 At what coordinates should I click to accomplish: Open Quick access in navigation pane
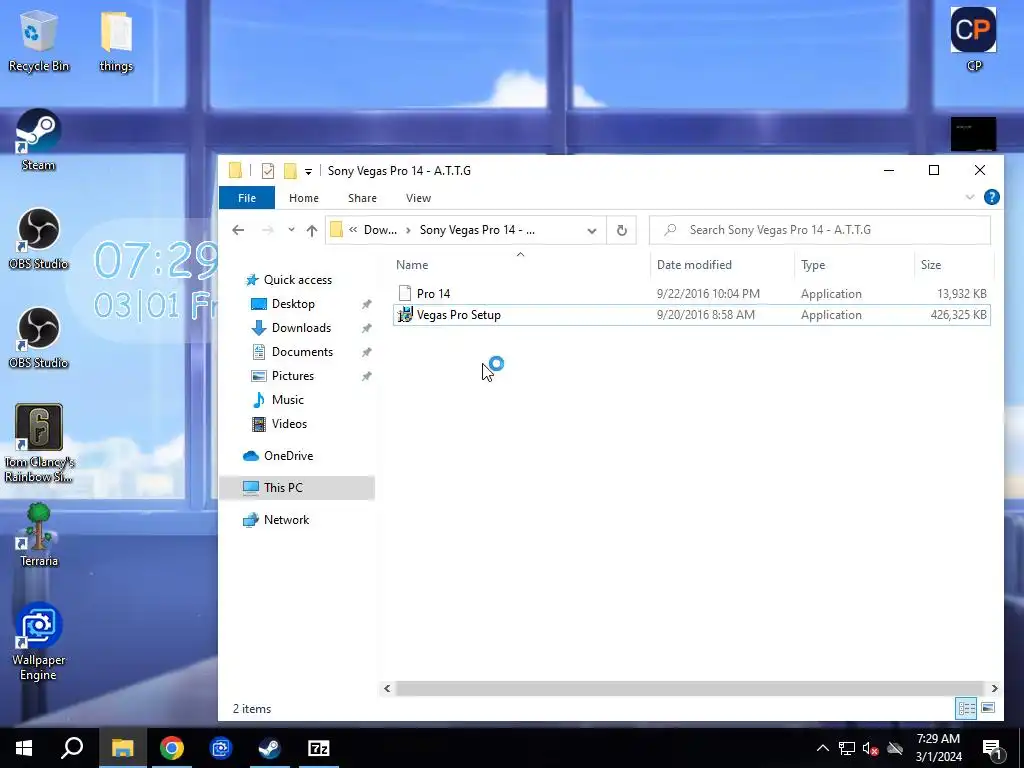coord(297,280)
